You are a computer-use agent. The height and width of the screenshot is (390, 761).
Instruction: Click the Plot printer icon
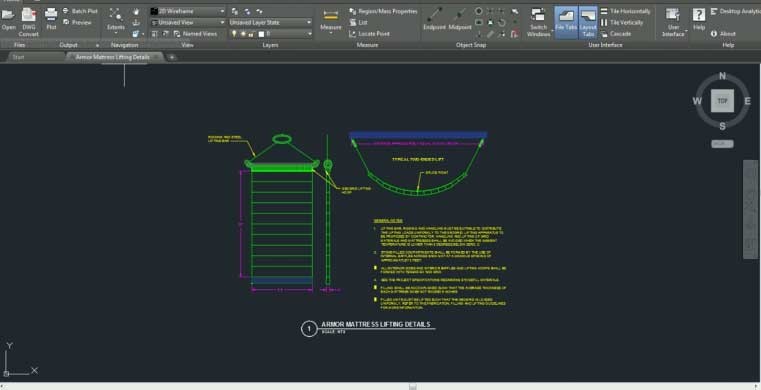click(51, 15)
